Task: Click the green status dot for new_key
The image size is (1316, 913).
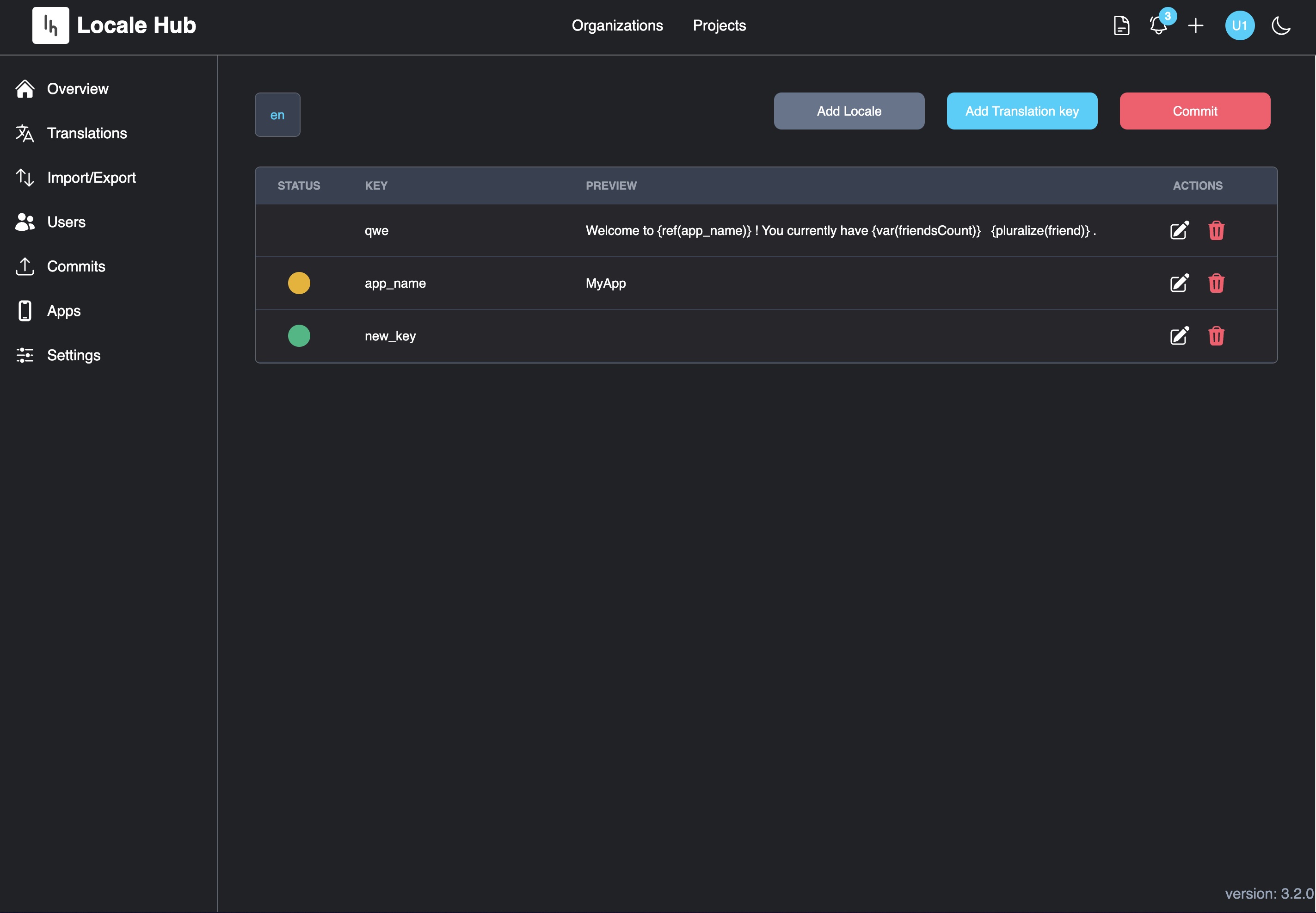Action: pyautogui.click(x=299, y=336)
